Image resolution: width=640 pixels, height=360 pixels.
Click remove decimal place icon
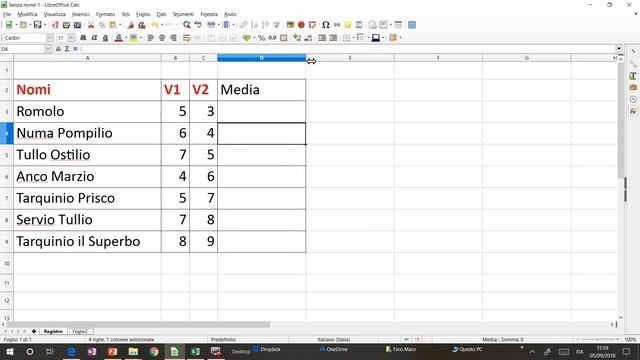(309, 38)
